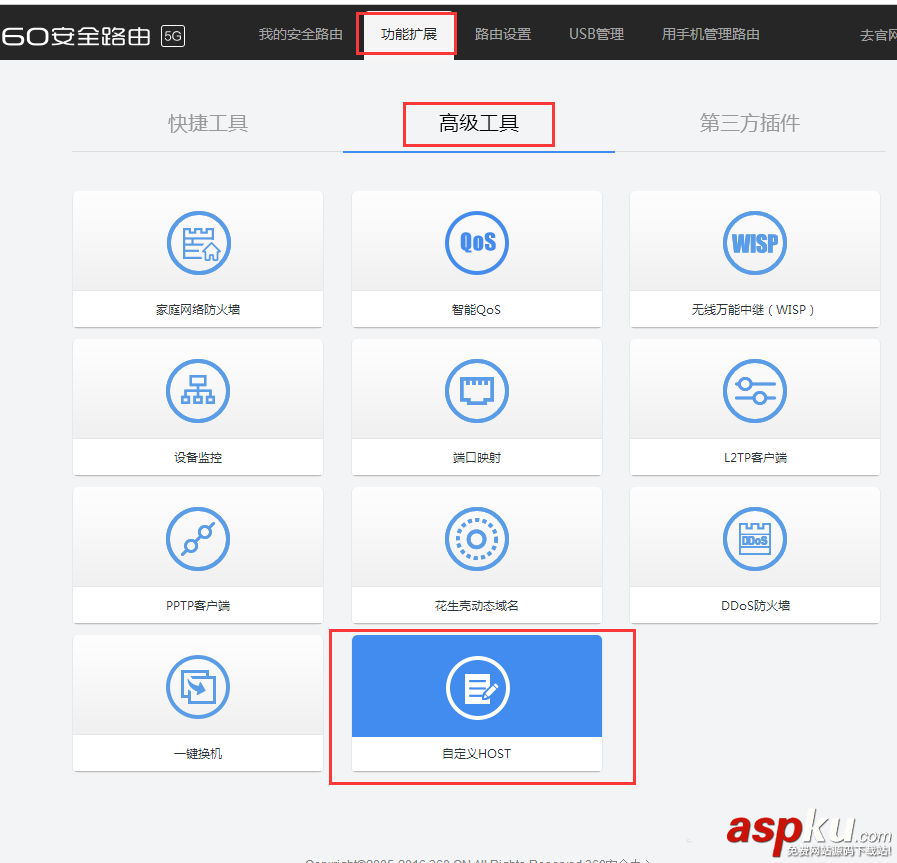Open 设备监控
Screen dimensions: 897x863
coord(197,406)
